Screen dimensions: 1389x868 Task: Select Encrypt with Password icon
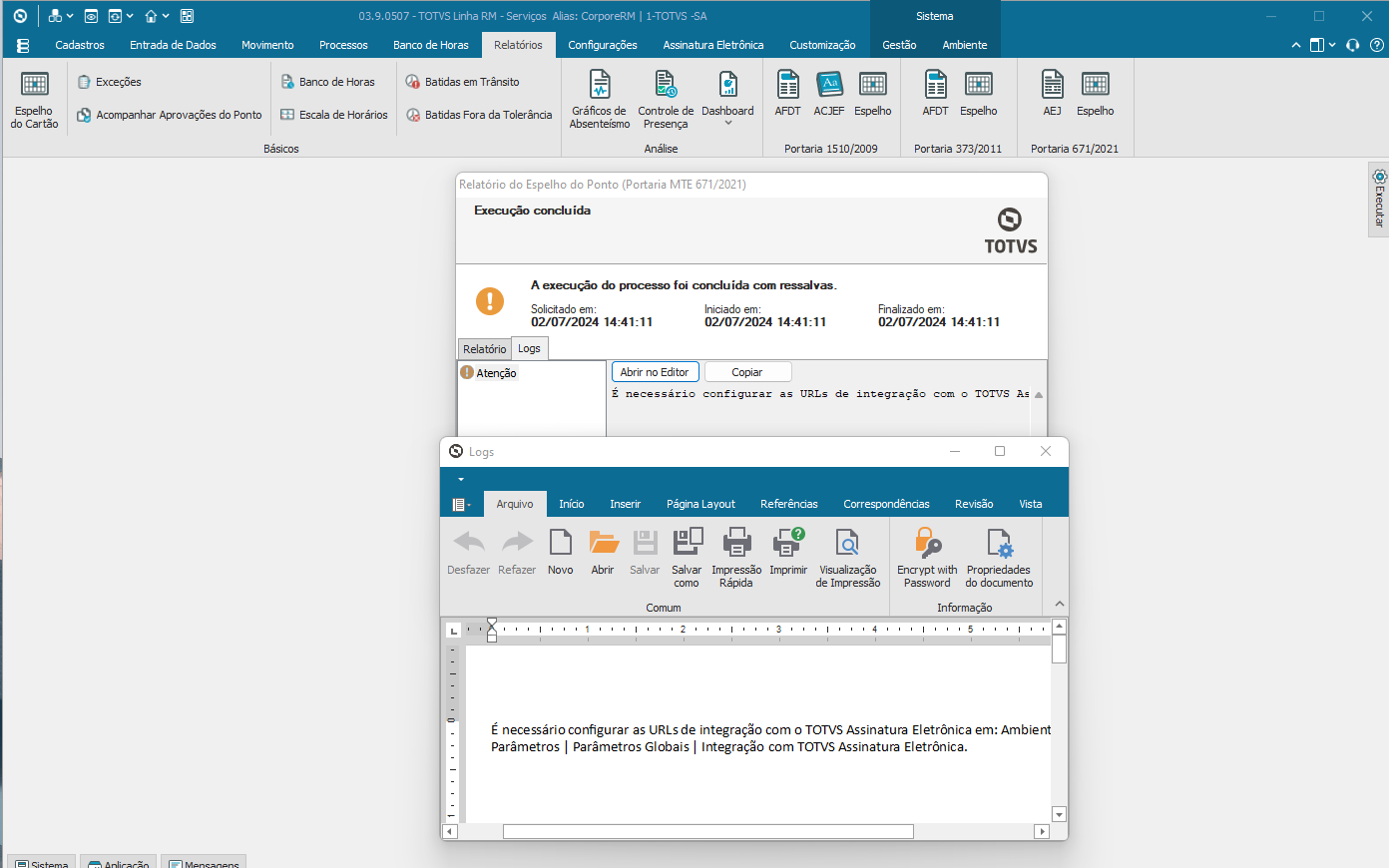coord(927,558)
